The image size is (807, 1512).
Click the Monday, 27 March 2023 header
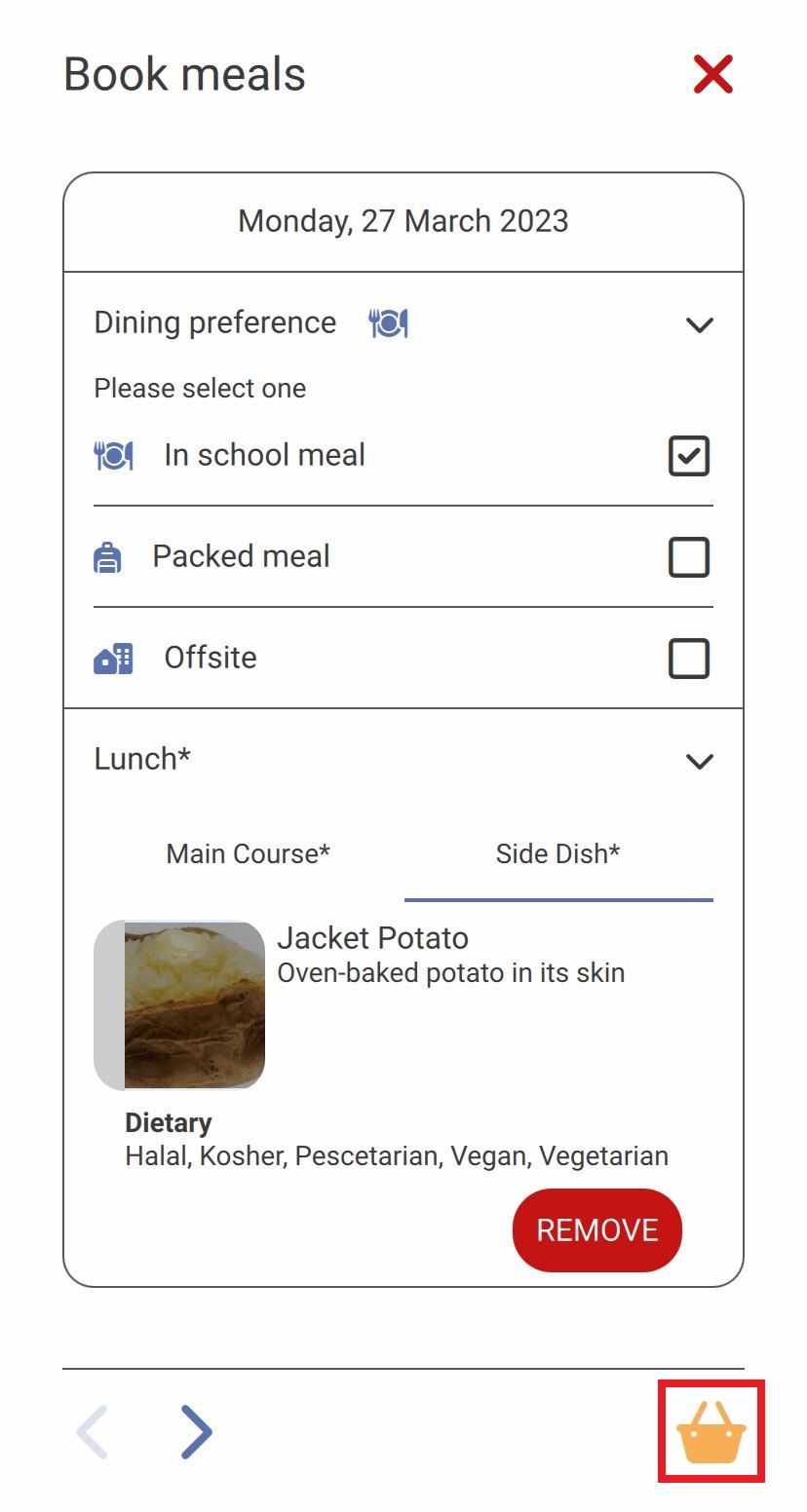[403, 221]
